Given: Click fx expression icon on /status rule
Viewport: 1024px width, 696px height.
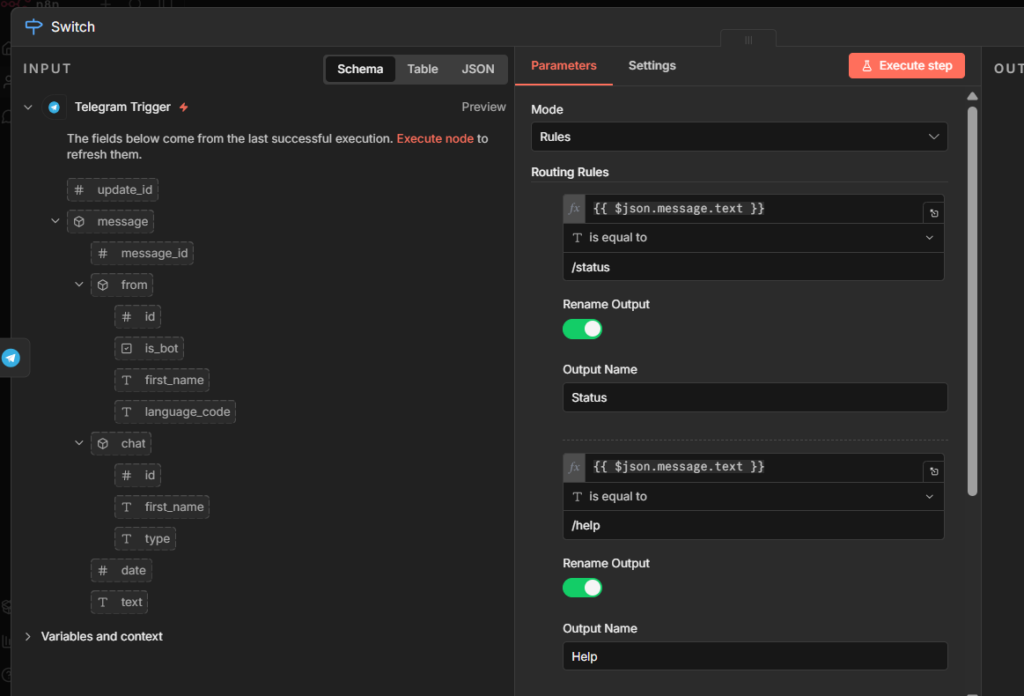Looking at the screenshot, I should coord(574,209).
